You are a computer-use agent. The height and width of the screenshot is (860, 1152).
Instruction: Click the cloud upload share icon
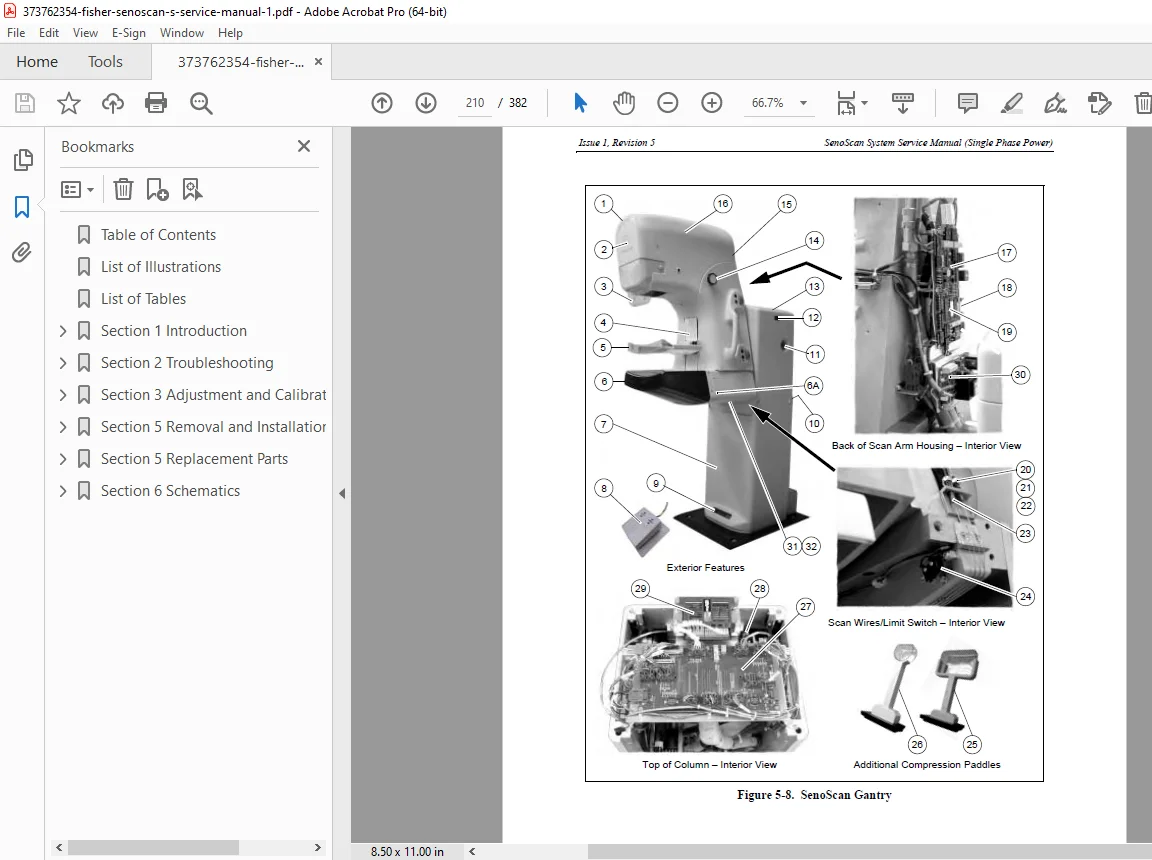pyautogui.click(x=112, y=103)
